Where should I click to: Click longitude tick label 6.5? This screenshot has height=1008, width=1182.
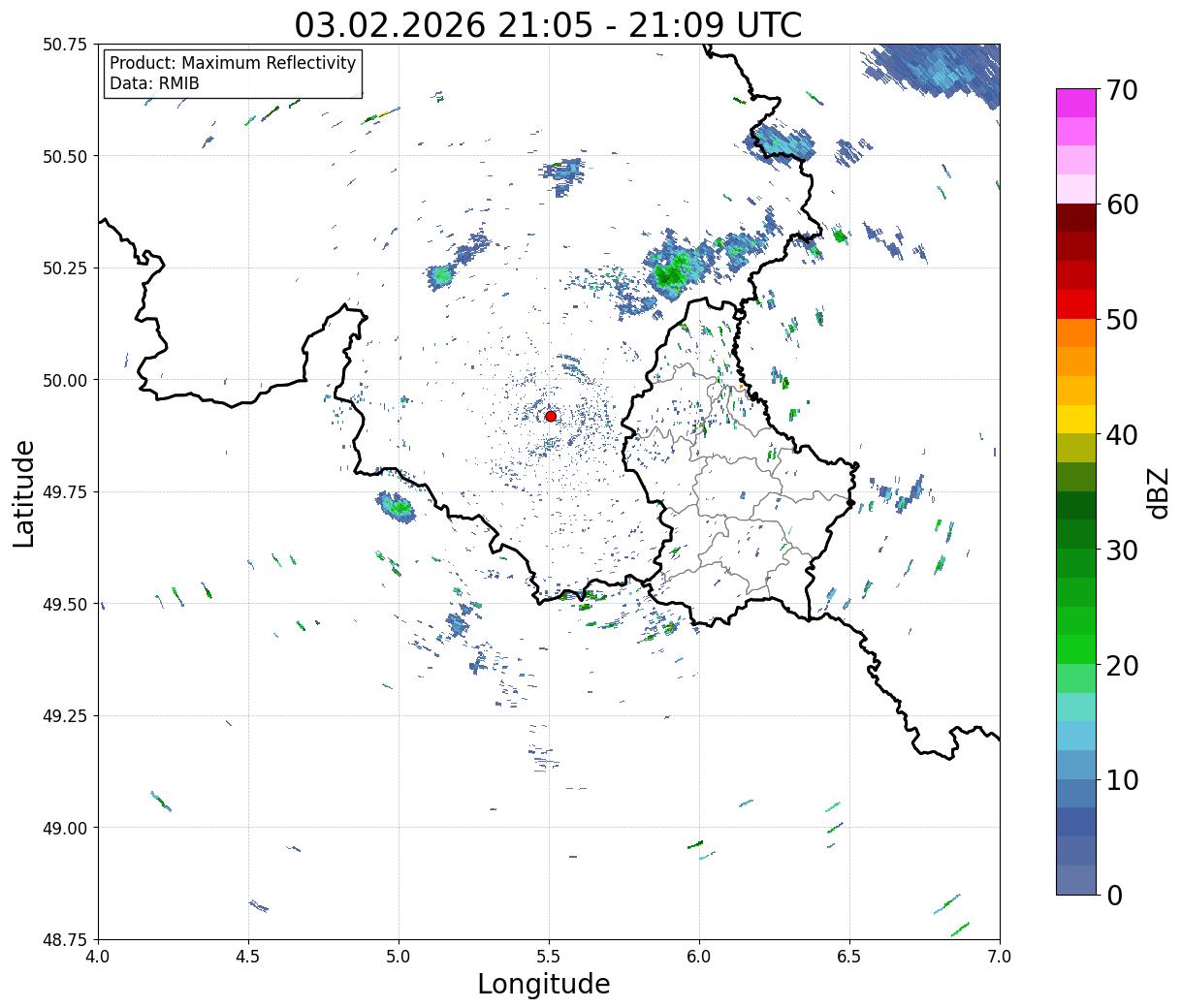[x=849, y=957]
